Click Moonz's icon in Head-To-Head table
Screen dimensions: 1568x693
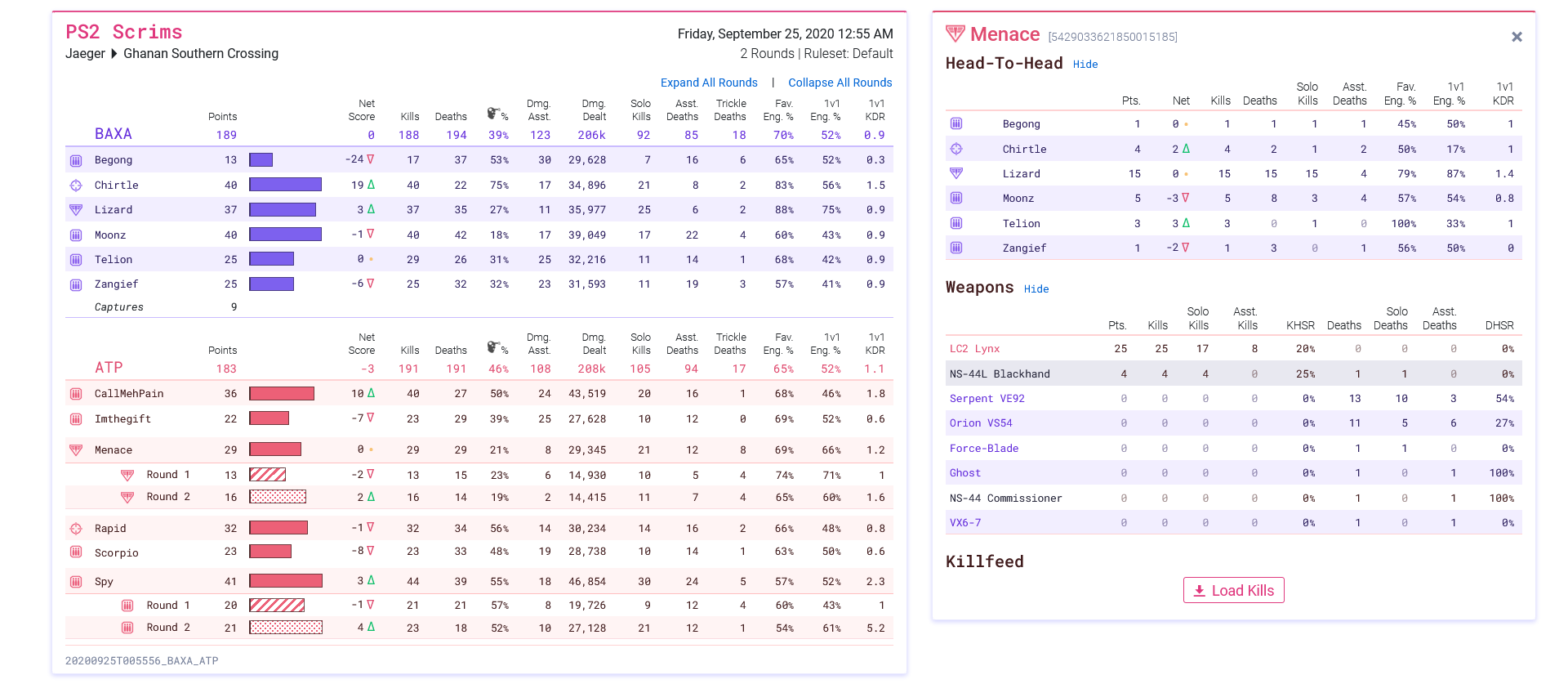click(956, 198)
